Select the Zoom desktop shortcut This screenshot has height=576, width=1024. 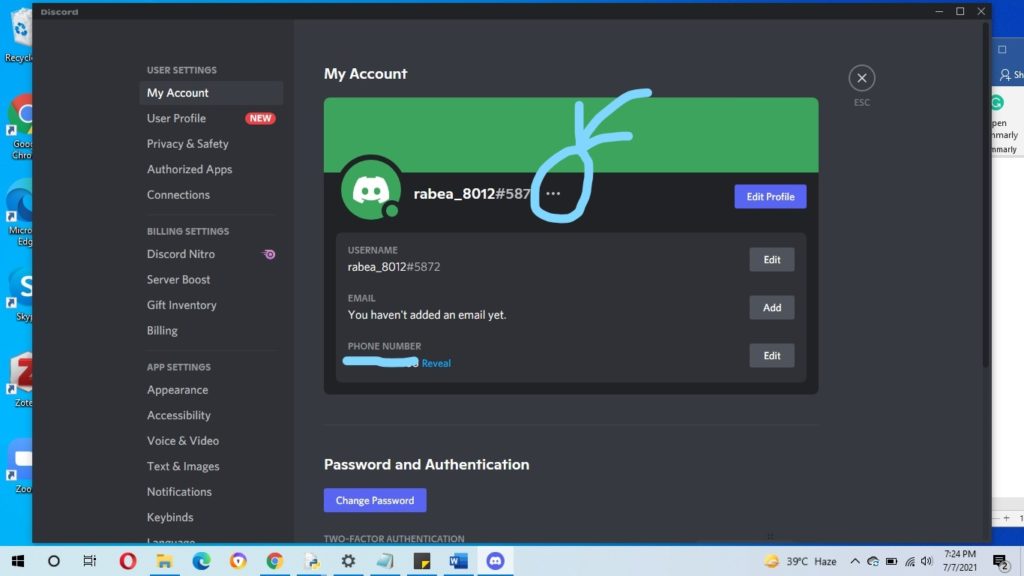(20, 466)
